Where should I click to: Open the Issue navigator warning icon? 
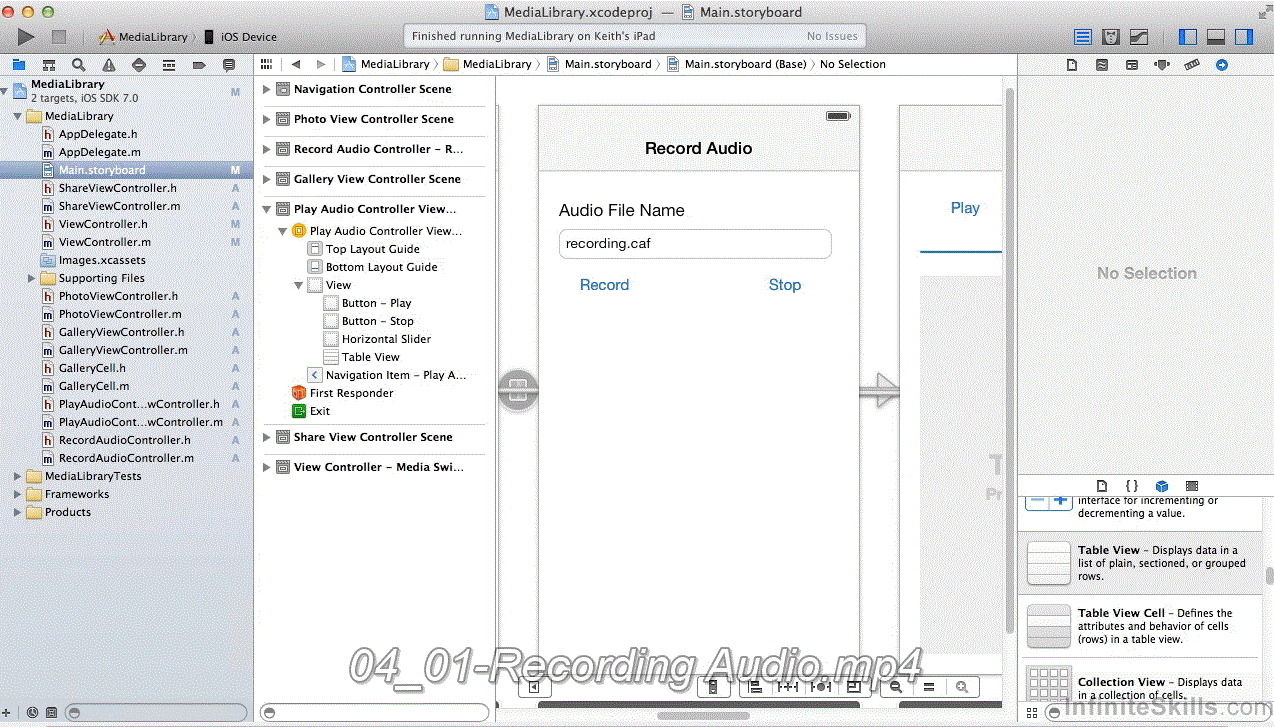pos(108,64)
